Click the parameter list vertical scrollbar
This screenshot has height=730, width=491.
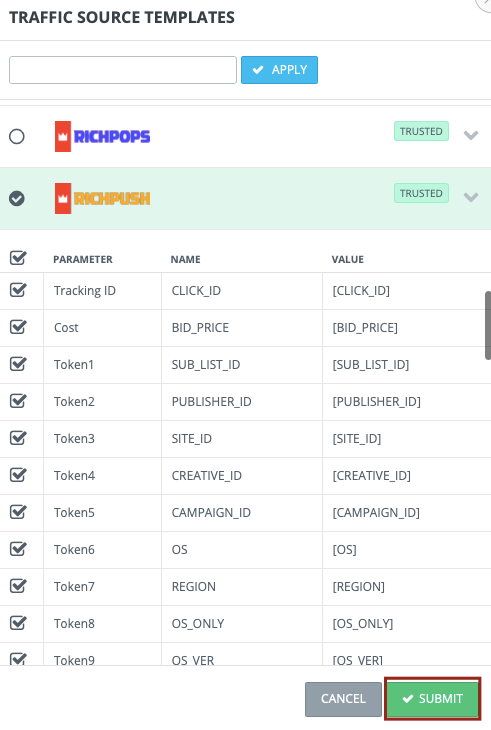488,325
